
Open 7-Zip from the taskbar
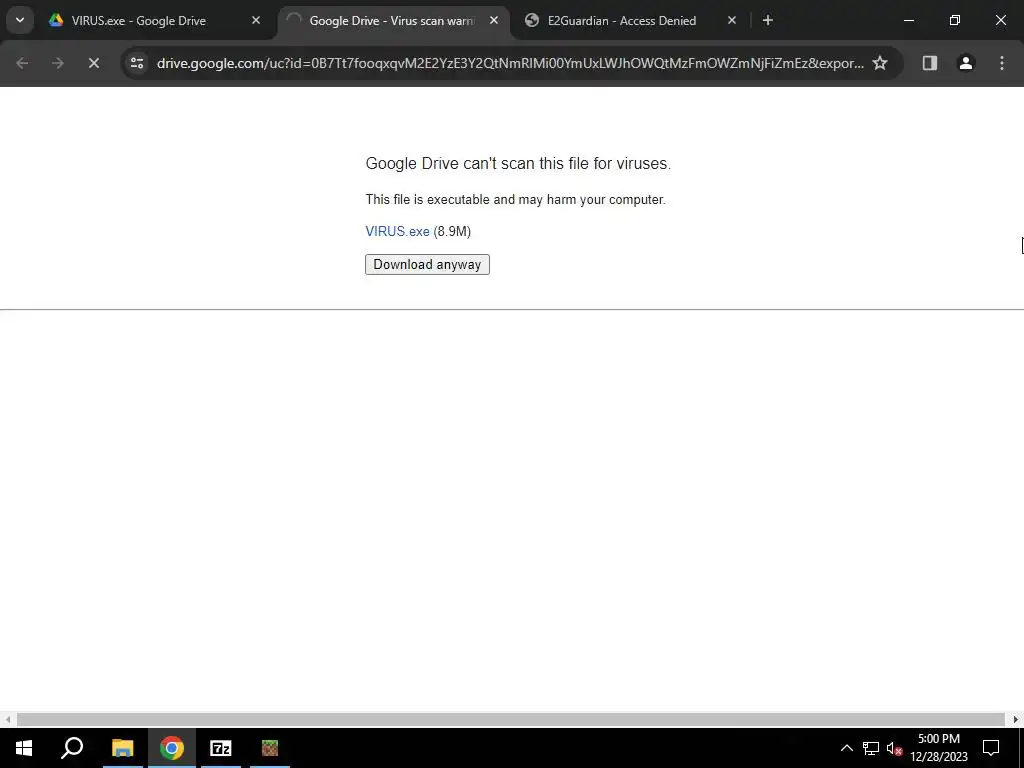click(x=221, y=748)
